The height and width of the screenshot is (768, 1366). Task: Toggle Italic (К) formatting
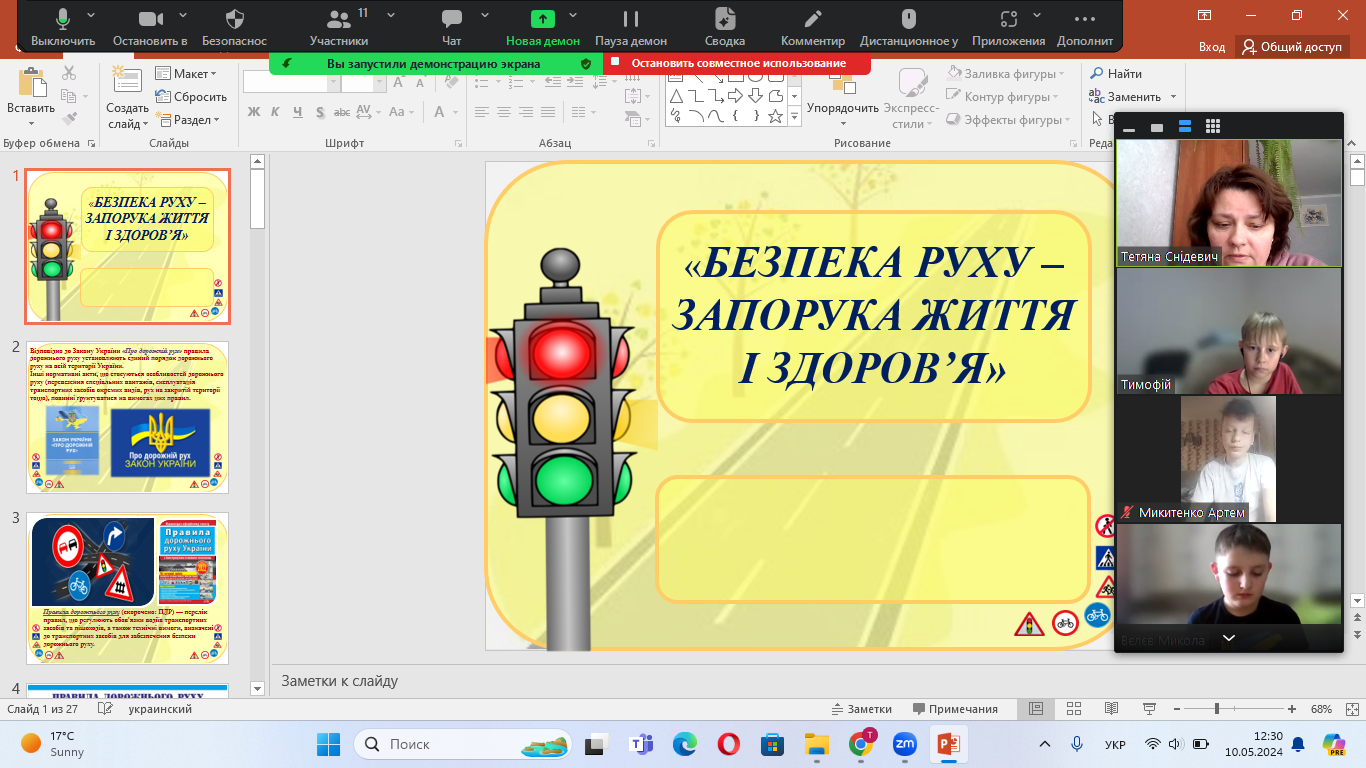[x=275, y=112]
